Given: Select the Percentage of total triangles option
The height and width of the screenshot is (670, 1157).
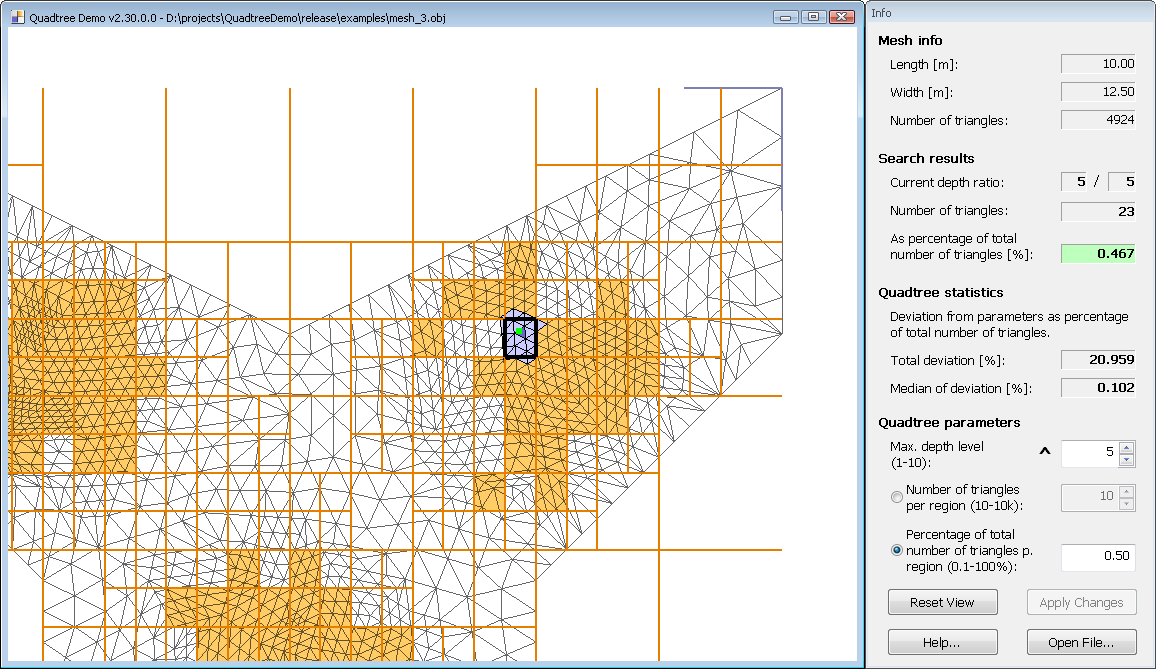Looking at the screenshot, I should click(896, 550).
